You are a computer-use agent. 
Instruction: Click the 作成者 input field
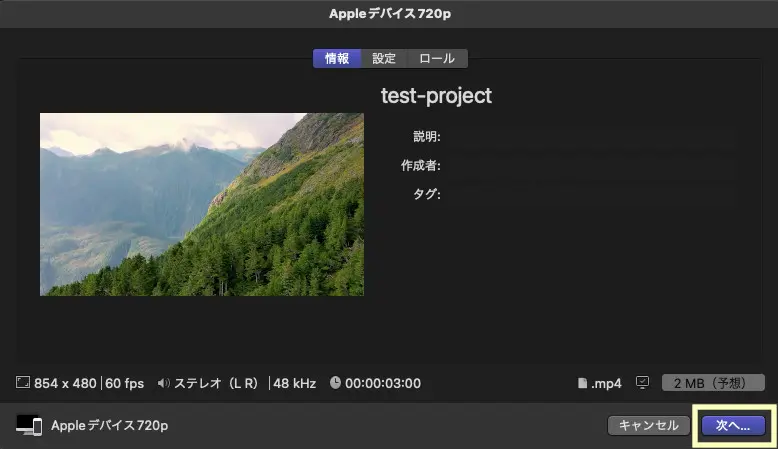click(593, 165)
